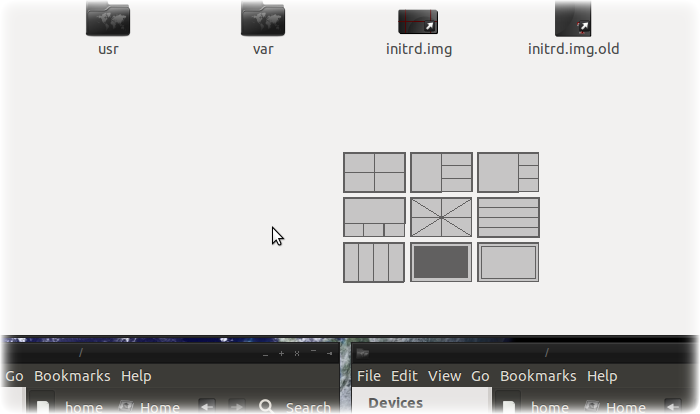700x414 pixels.
Task: Select the initrd.img link file
Action: click(x=419, y=32)
